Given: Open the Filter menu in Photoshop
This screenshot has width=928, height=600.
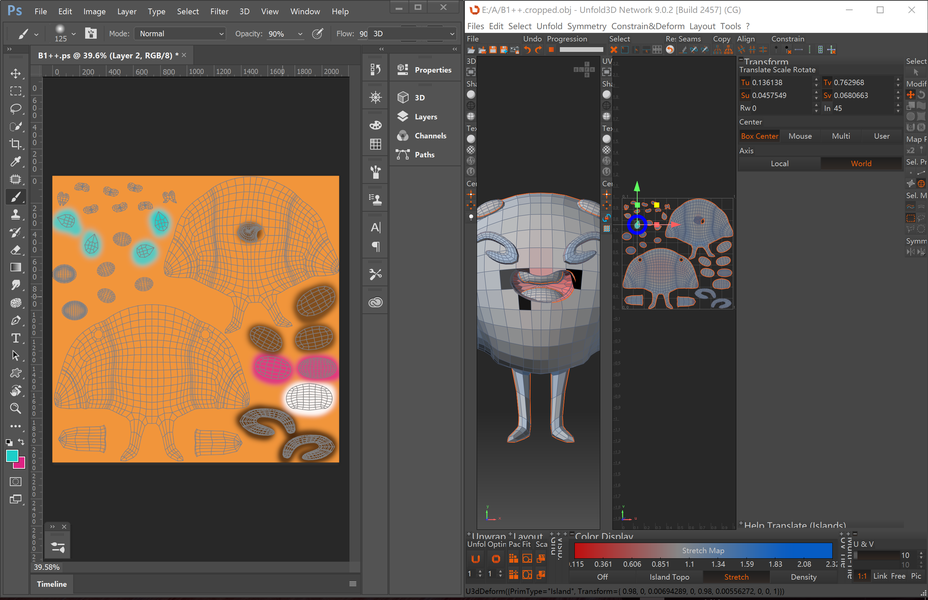Looking at the screenshot, I should tap(219, 11).
